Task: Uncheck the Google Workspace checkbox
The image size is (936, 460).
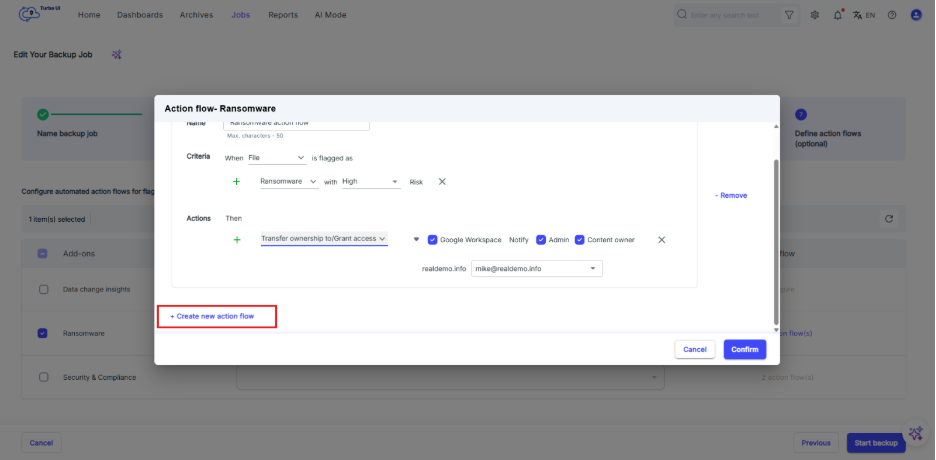Action: click(x=433, y=240)
